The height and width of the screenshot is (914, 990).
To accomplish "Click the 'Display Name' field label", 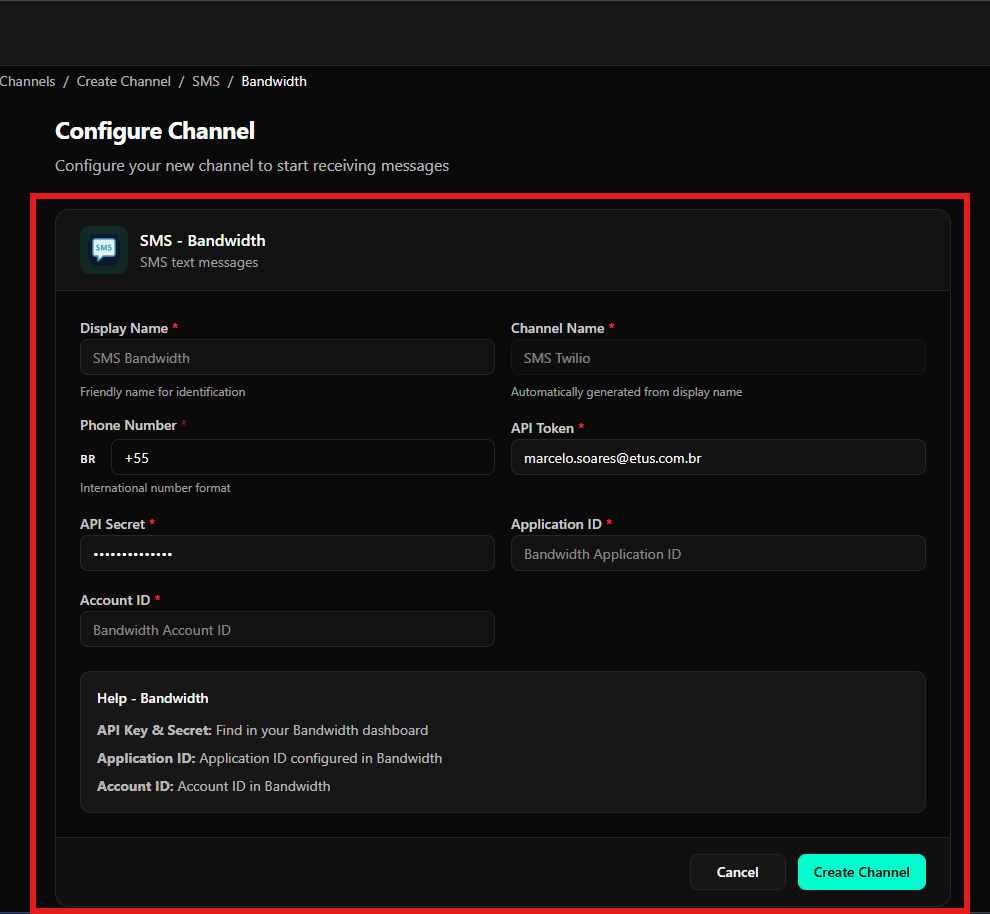I will click(x=124, y=328).
